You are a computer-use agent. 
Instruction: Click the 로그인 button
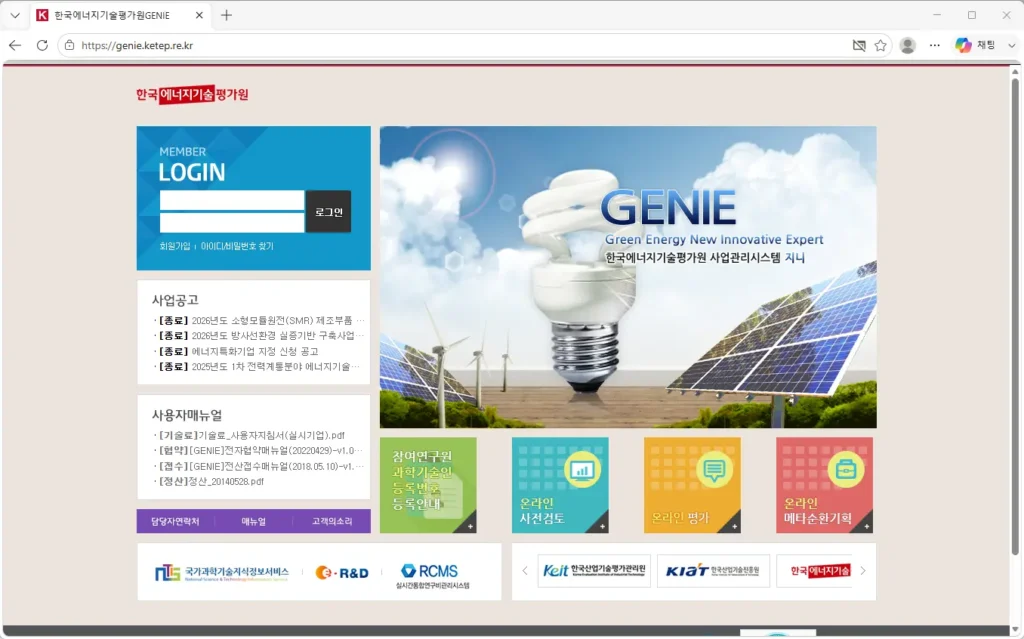(328, 212)
